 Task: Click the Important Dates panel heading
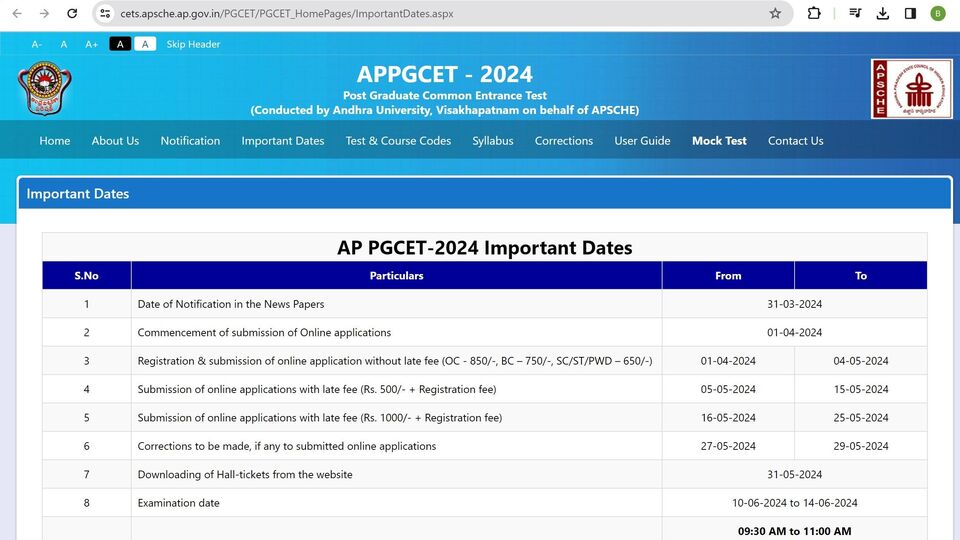click(x=78, y=193)
